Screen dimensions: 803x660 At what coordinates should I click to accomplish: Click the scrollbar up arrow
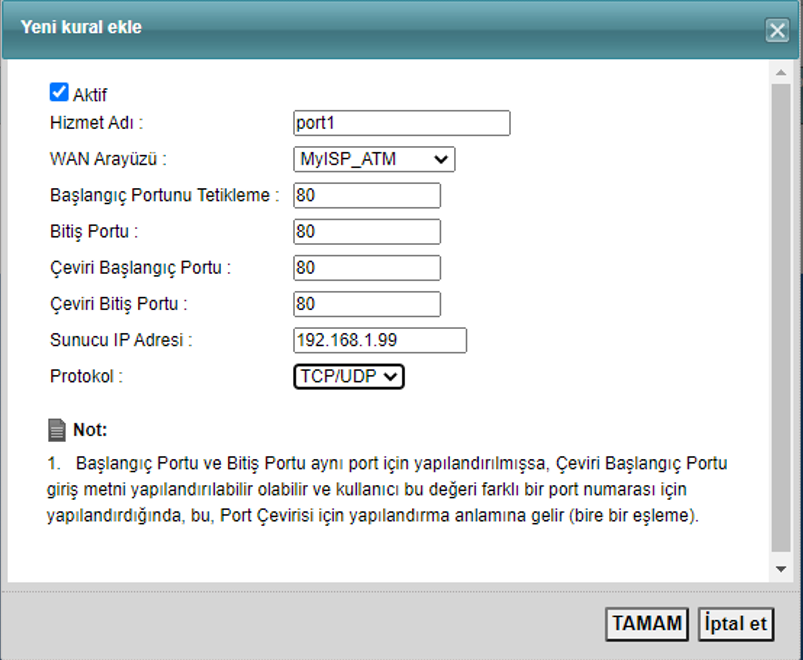(x=781, y=73)
